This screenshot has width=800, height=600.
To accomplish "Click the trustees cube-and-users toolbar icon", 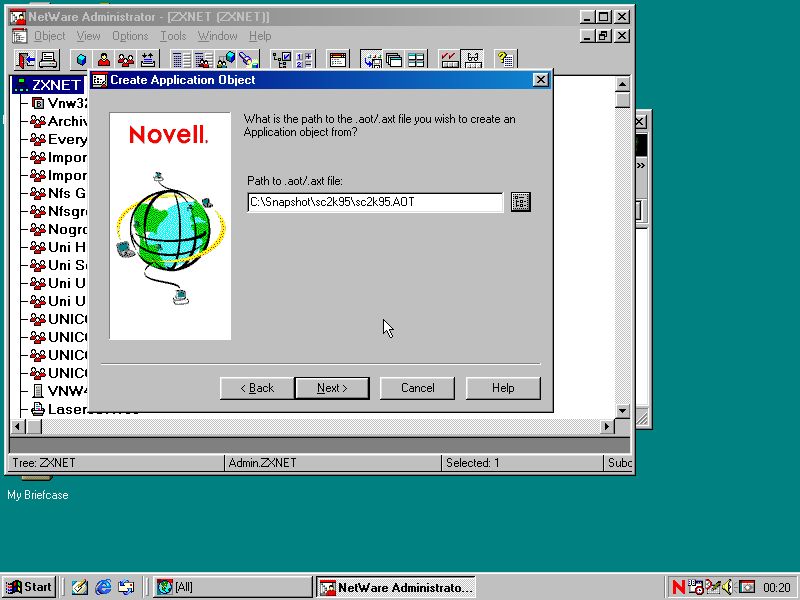I will (226, 60).
